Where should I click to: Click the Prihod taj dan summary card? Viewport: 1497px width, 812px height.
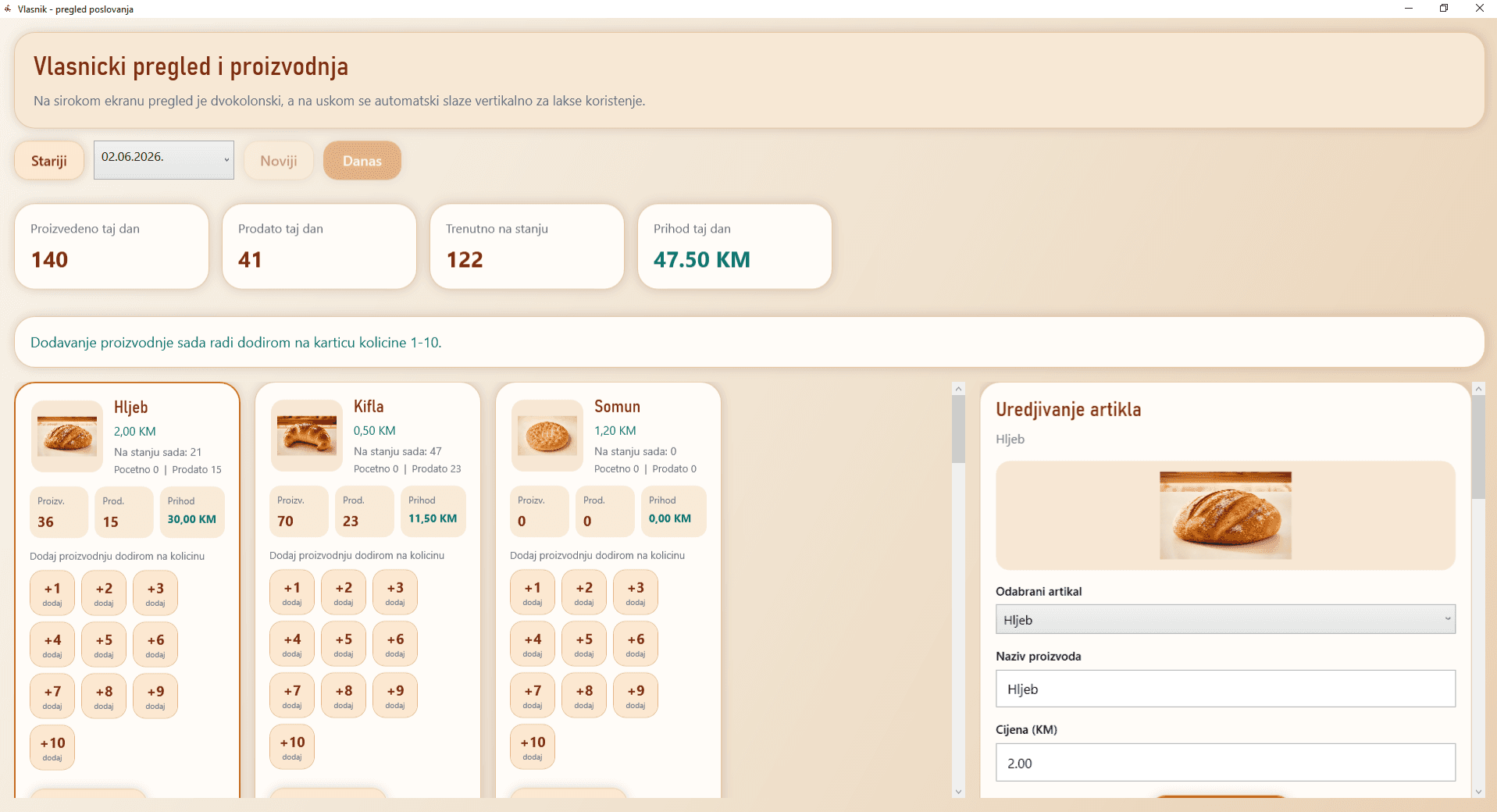[735, 247]
